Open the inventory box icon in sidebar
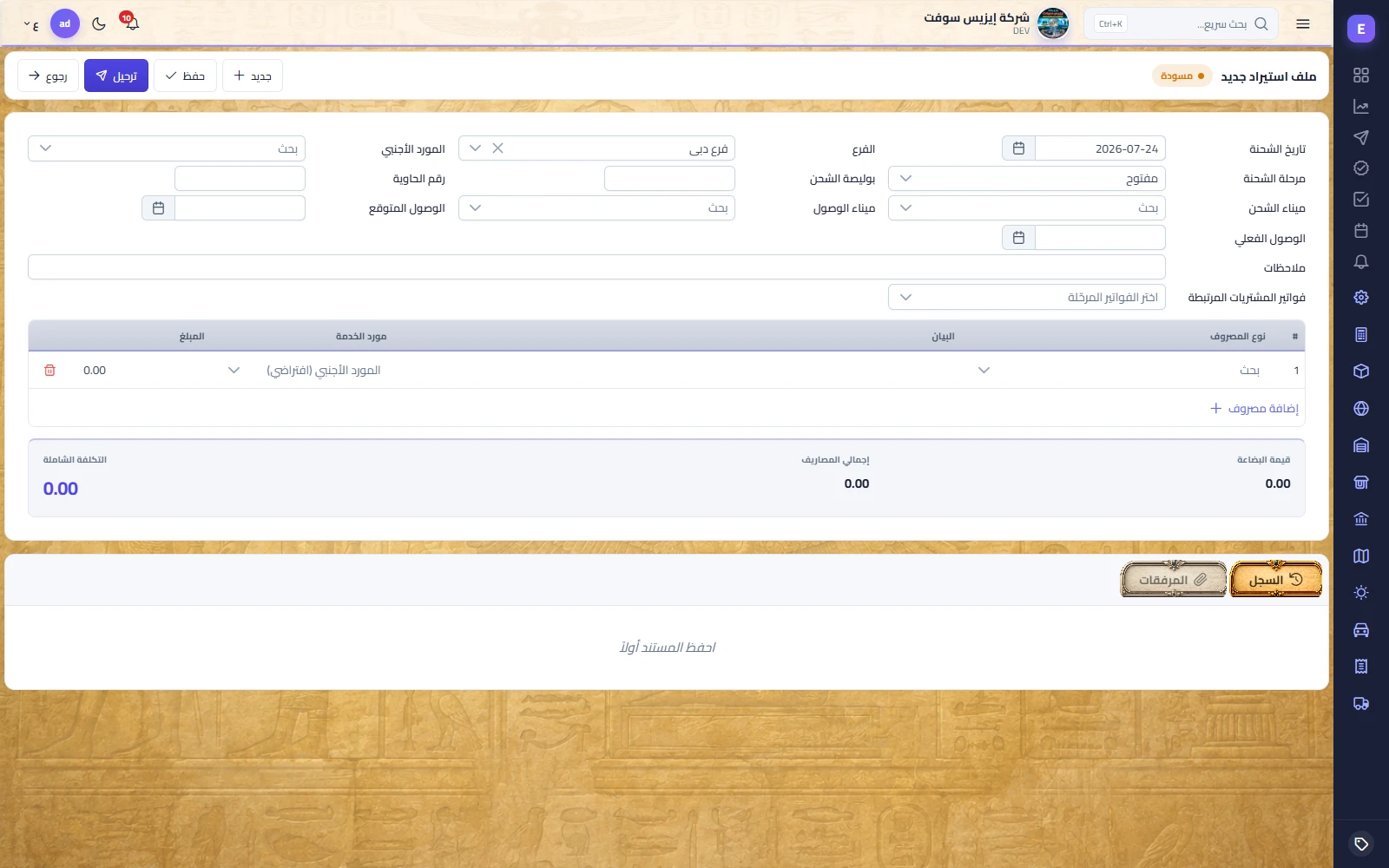The image size is (1389, 868). (1360, 371)
